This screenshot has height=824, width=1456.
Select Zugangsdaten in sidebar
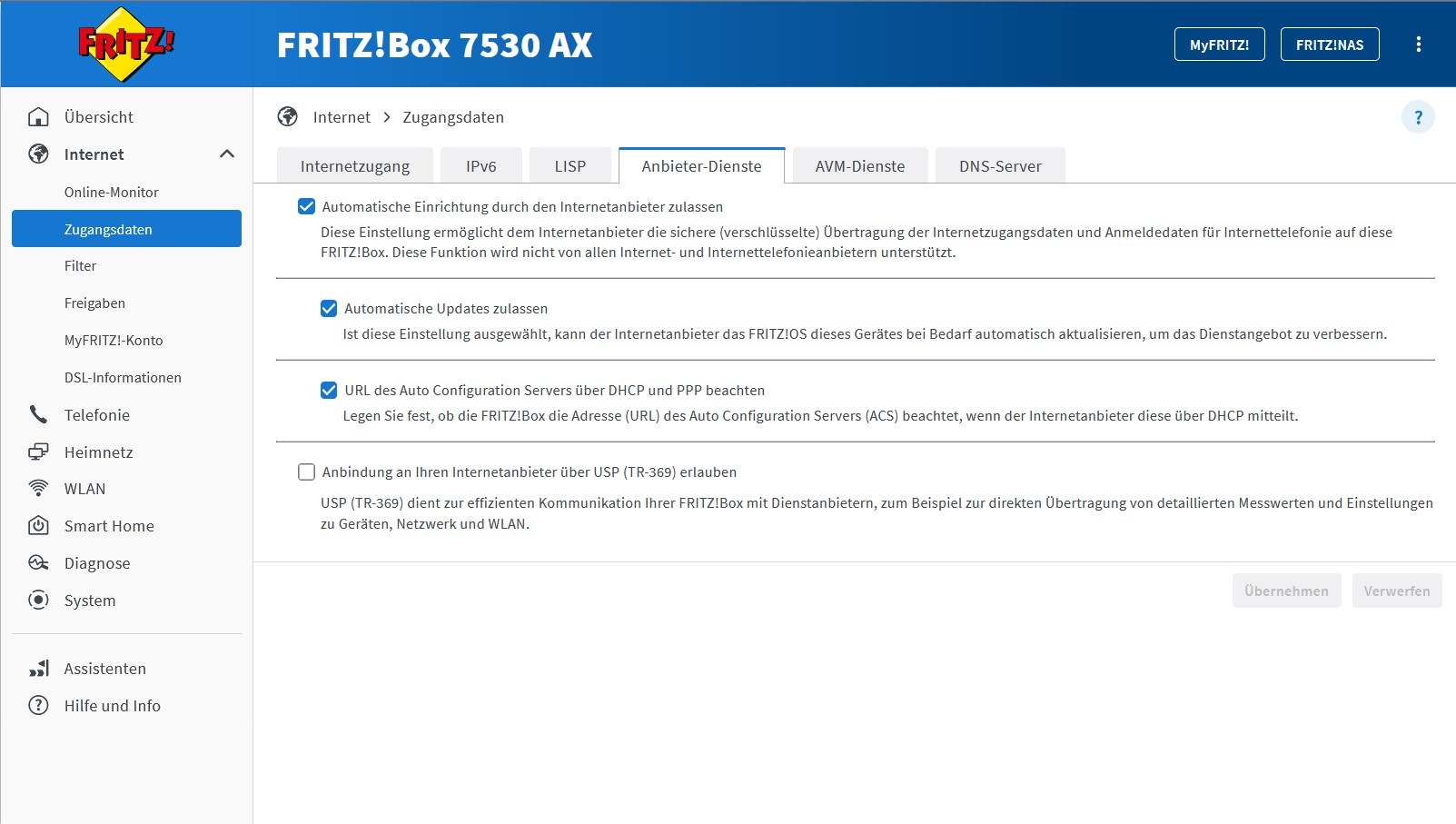126,229
